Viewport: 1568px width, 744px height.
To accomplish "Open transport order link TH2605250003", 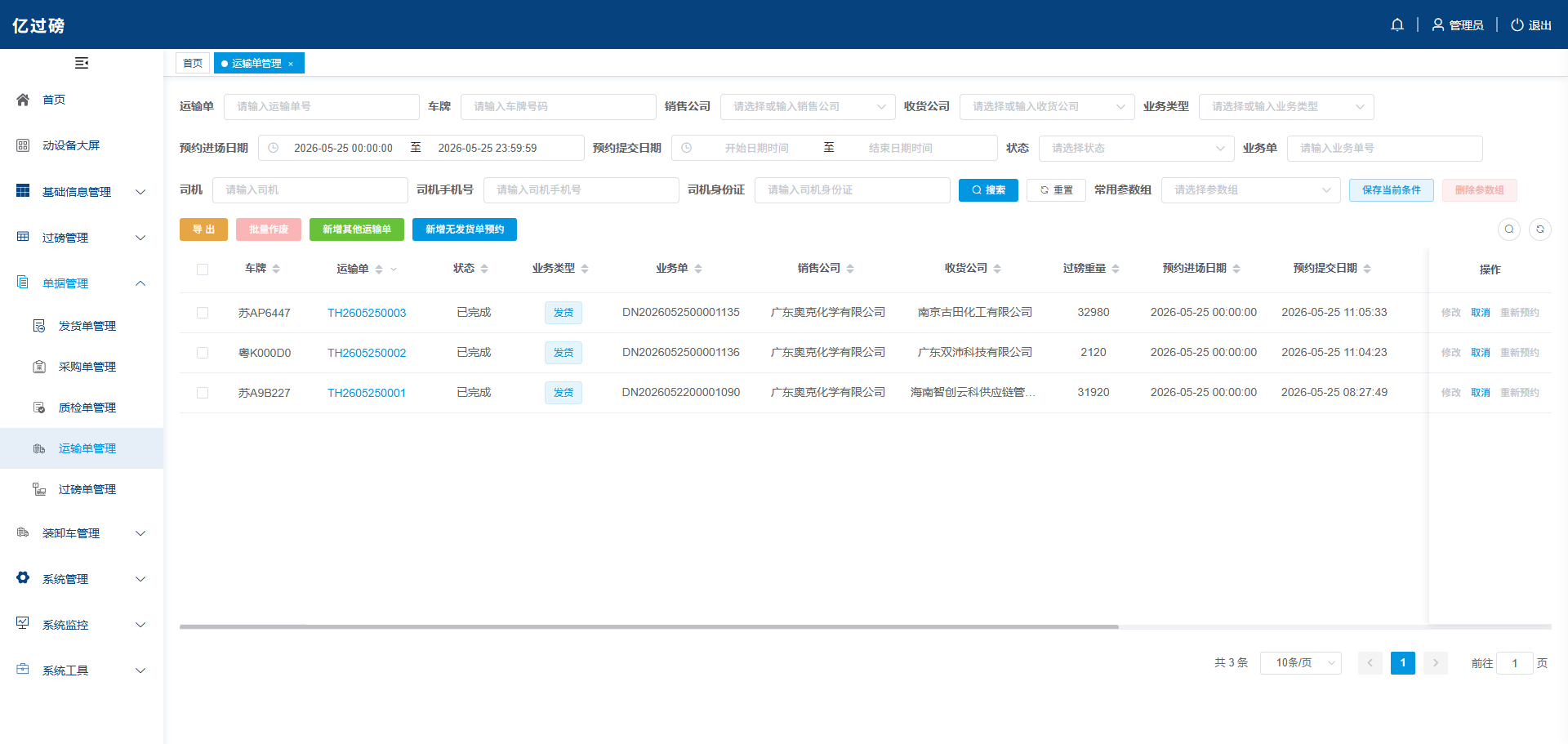I will [x=367, y=313].
